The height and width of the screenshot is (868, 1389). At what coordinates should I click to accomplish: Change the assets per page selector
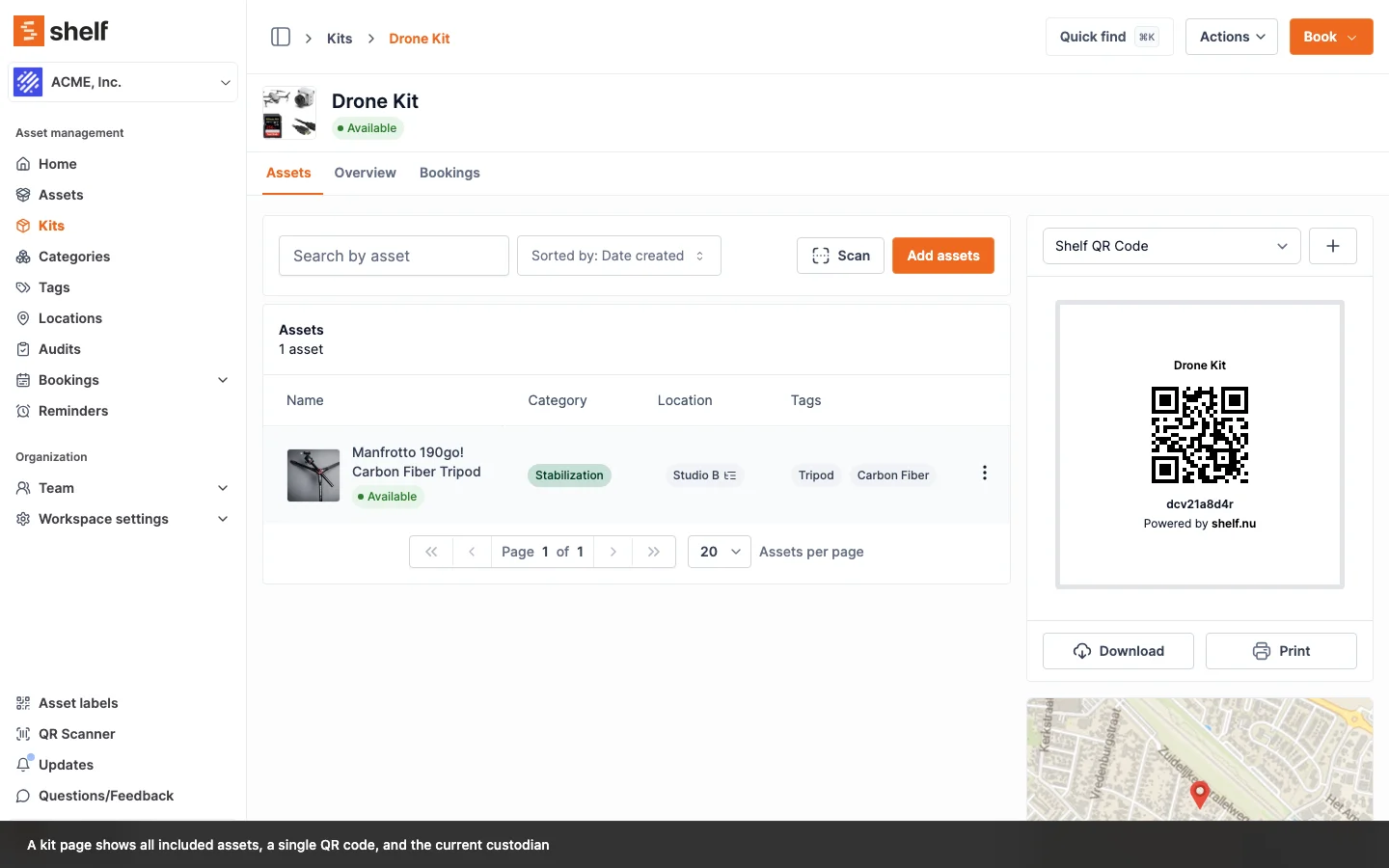[719, 552]
